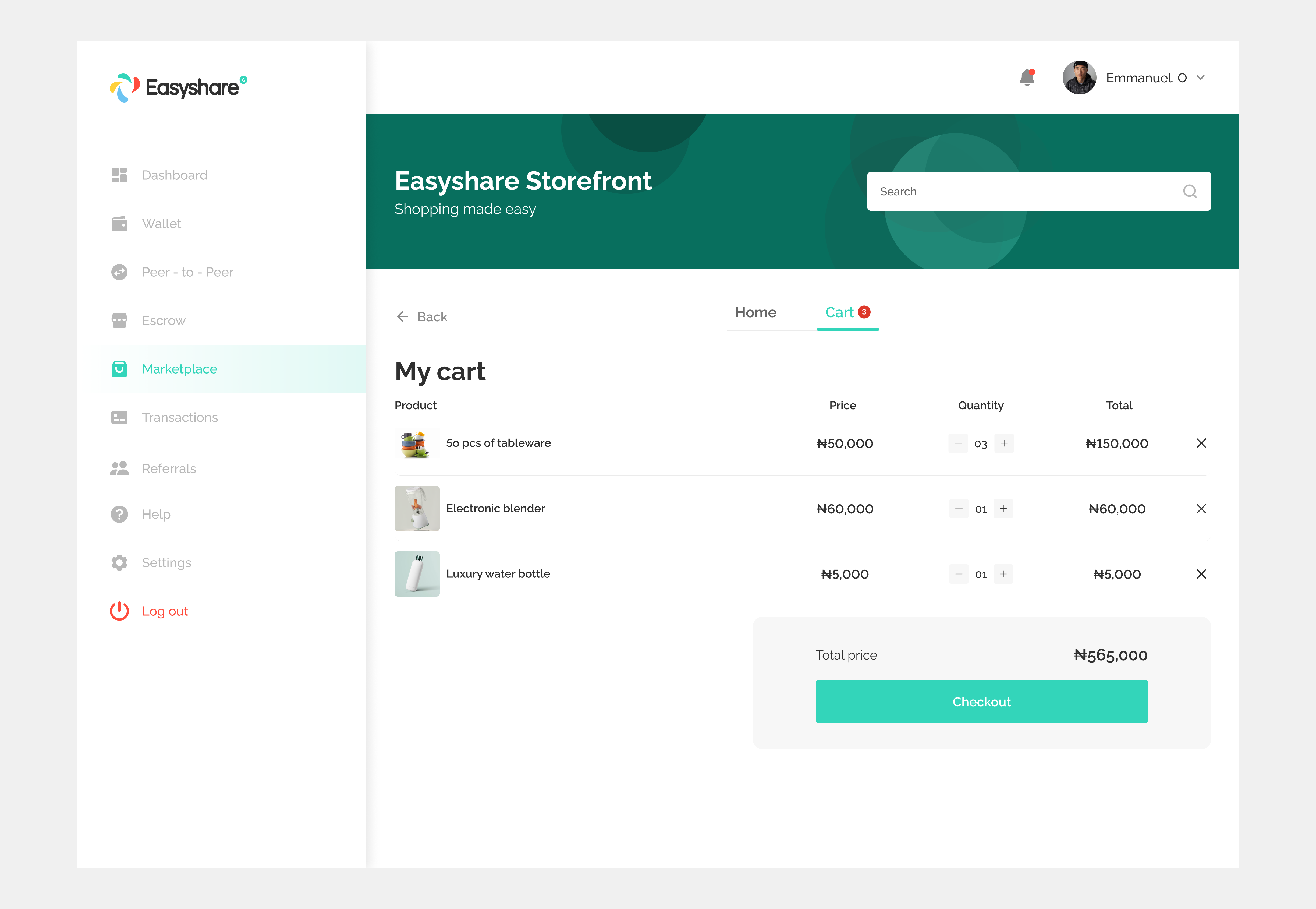The image size is (1316, 909).
Task: Click the Log out power icon
Action: tap(119, 611)
